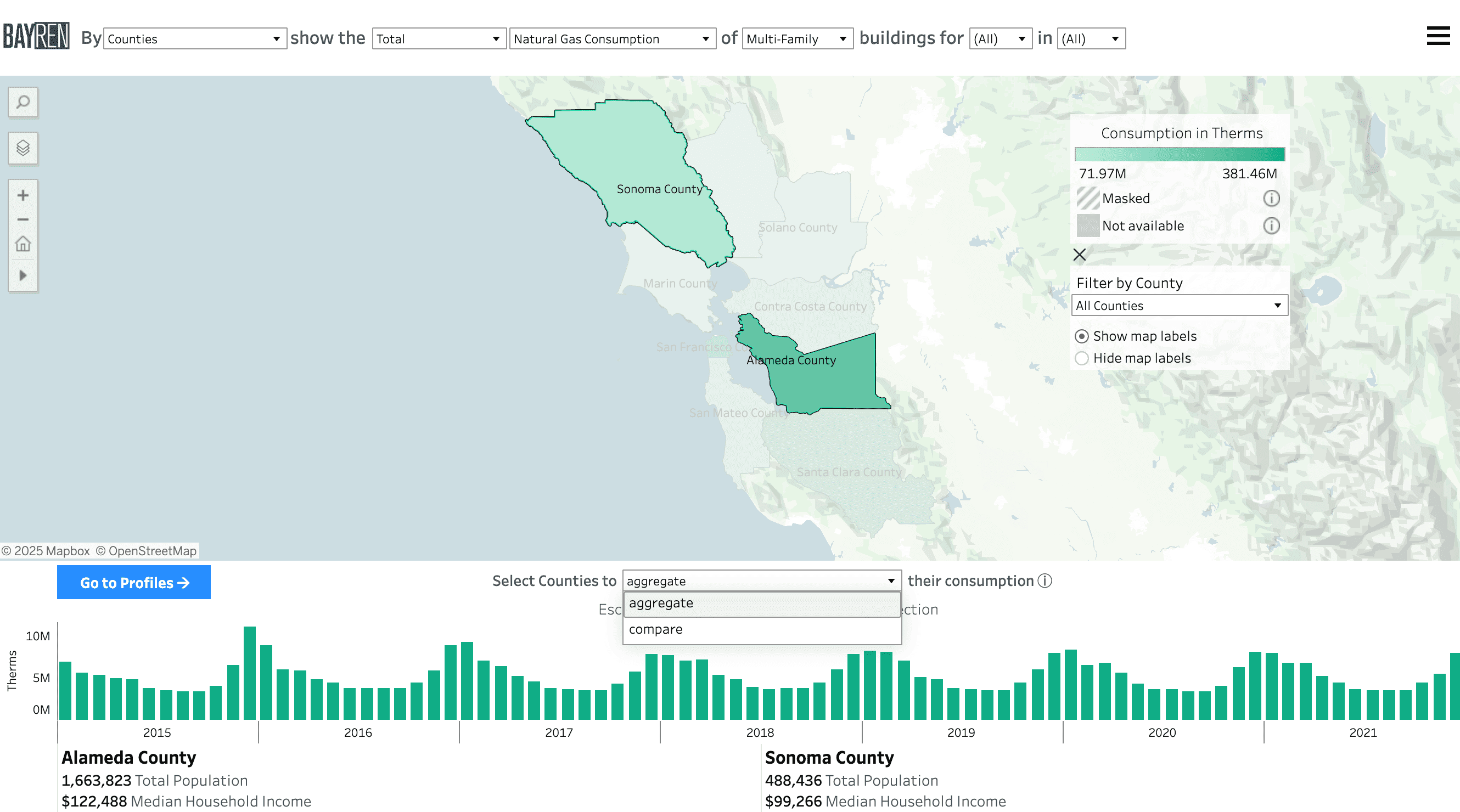The image size is (1460, 812).
Task: Select Show map labels
Action: [x=1136, y=336]
